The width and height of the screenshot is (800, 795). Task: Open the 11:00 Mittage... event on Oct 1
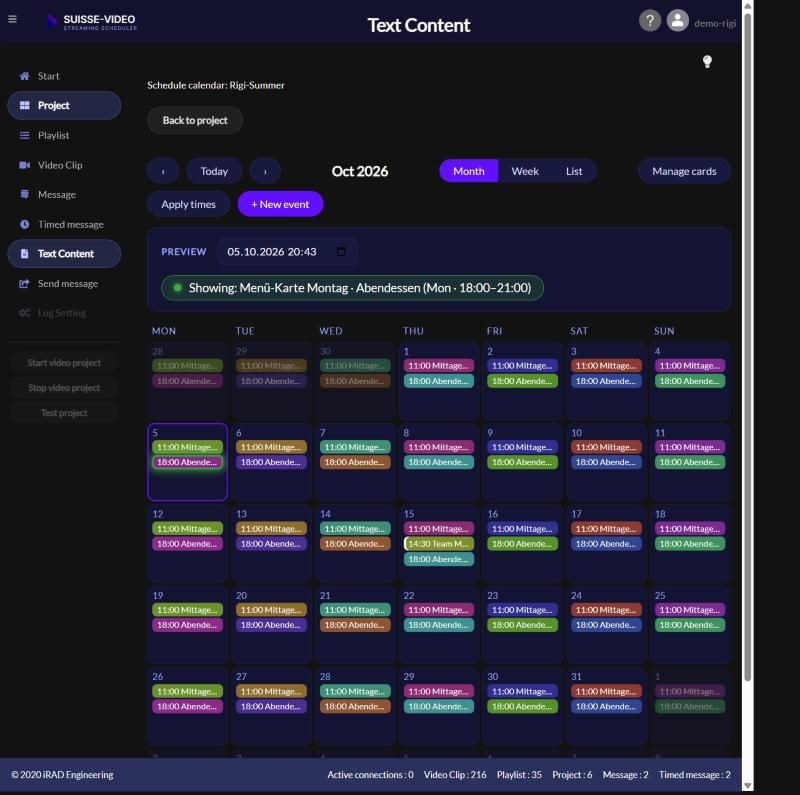[x=439, y=366]
